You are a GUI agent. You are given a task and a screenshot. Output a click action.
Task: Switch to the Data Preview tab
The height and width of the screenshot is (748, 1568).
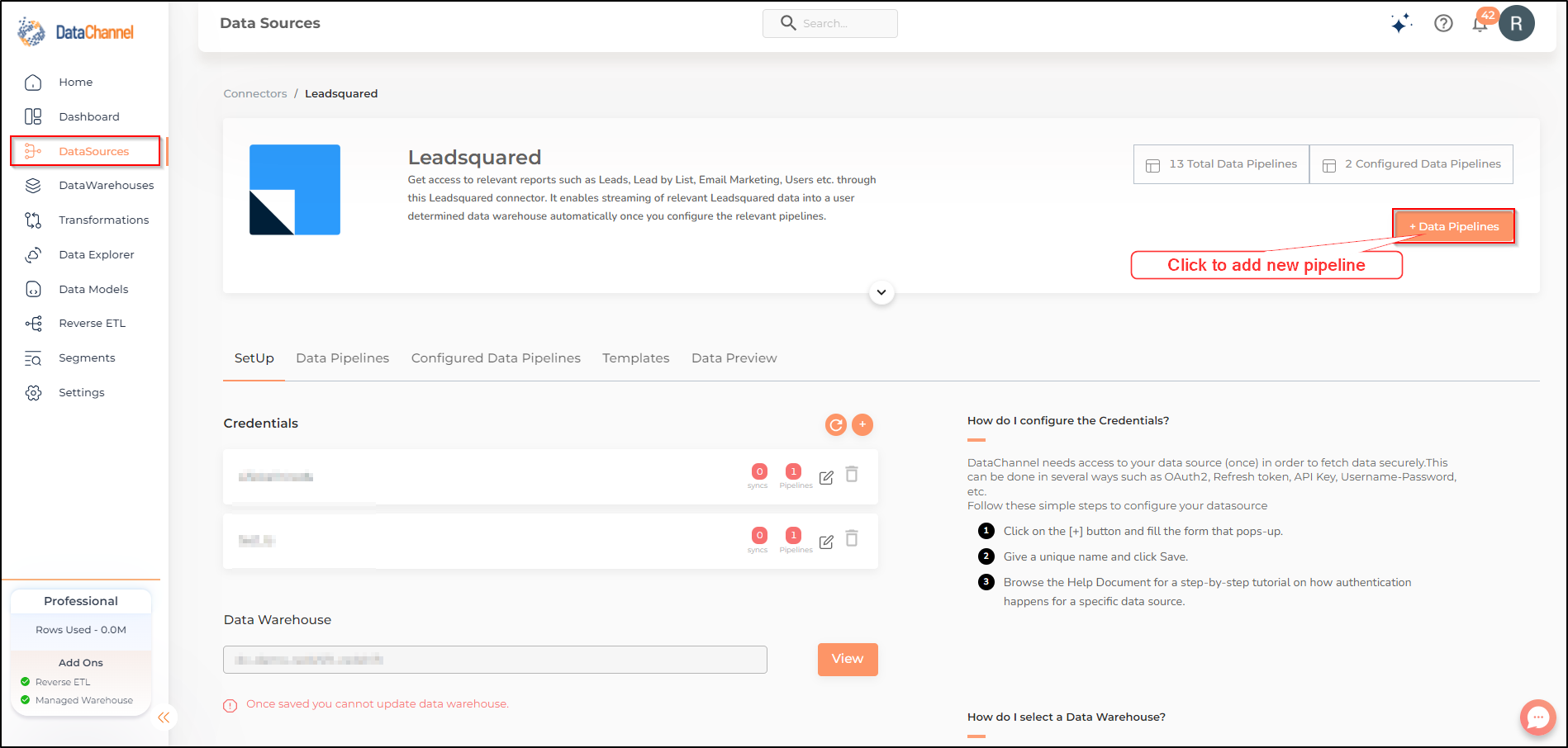734,358
